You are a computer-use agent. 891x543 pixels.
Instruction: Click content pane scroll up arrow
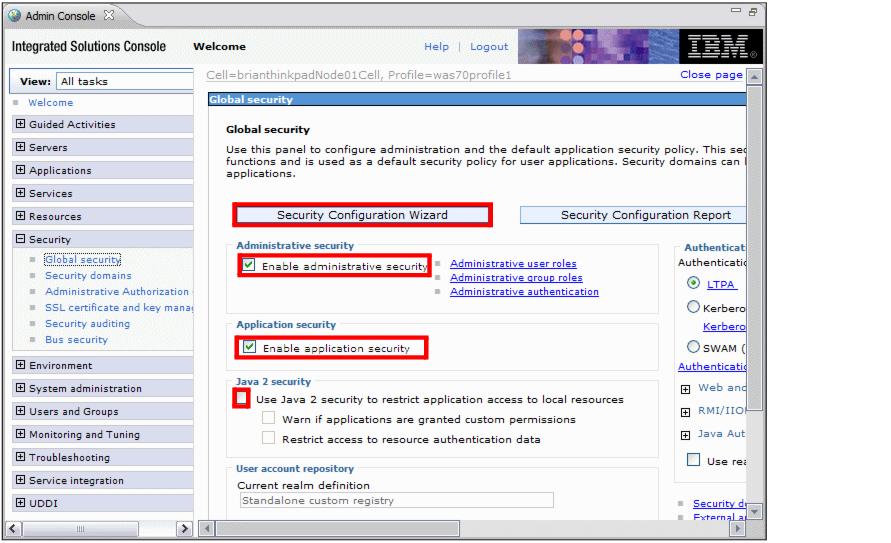click(754, 77)
